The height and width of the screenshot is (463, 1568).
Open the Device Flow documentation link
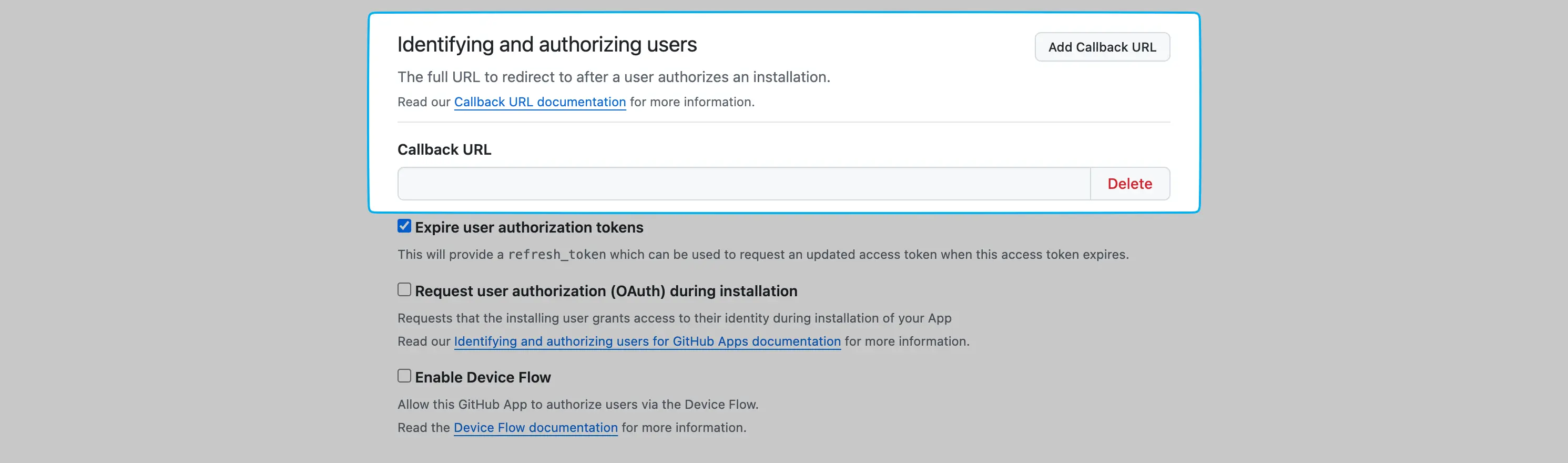click(x=535, y=428)
